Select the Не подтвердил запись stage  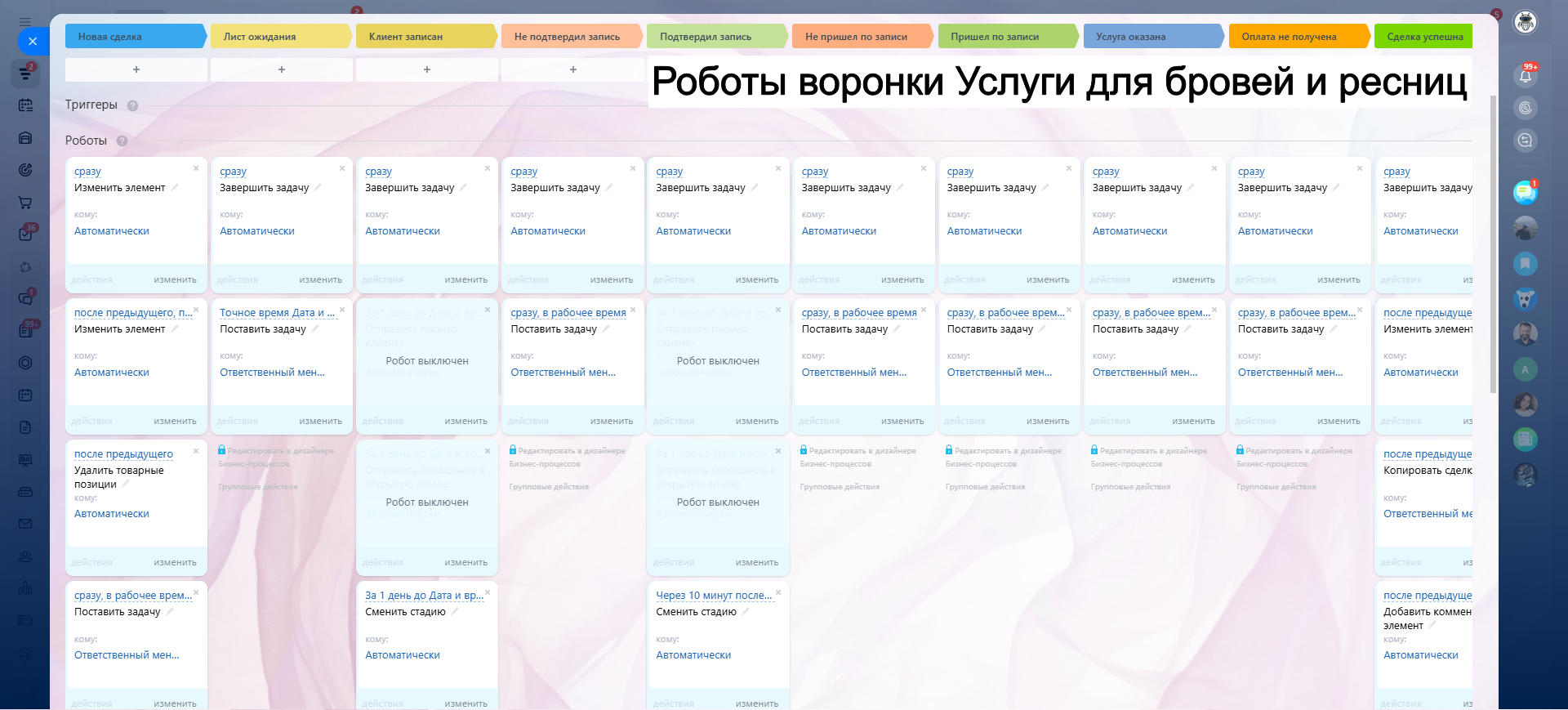pyautogui.click(x=571, y=37)
